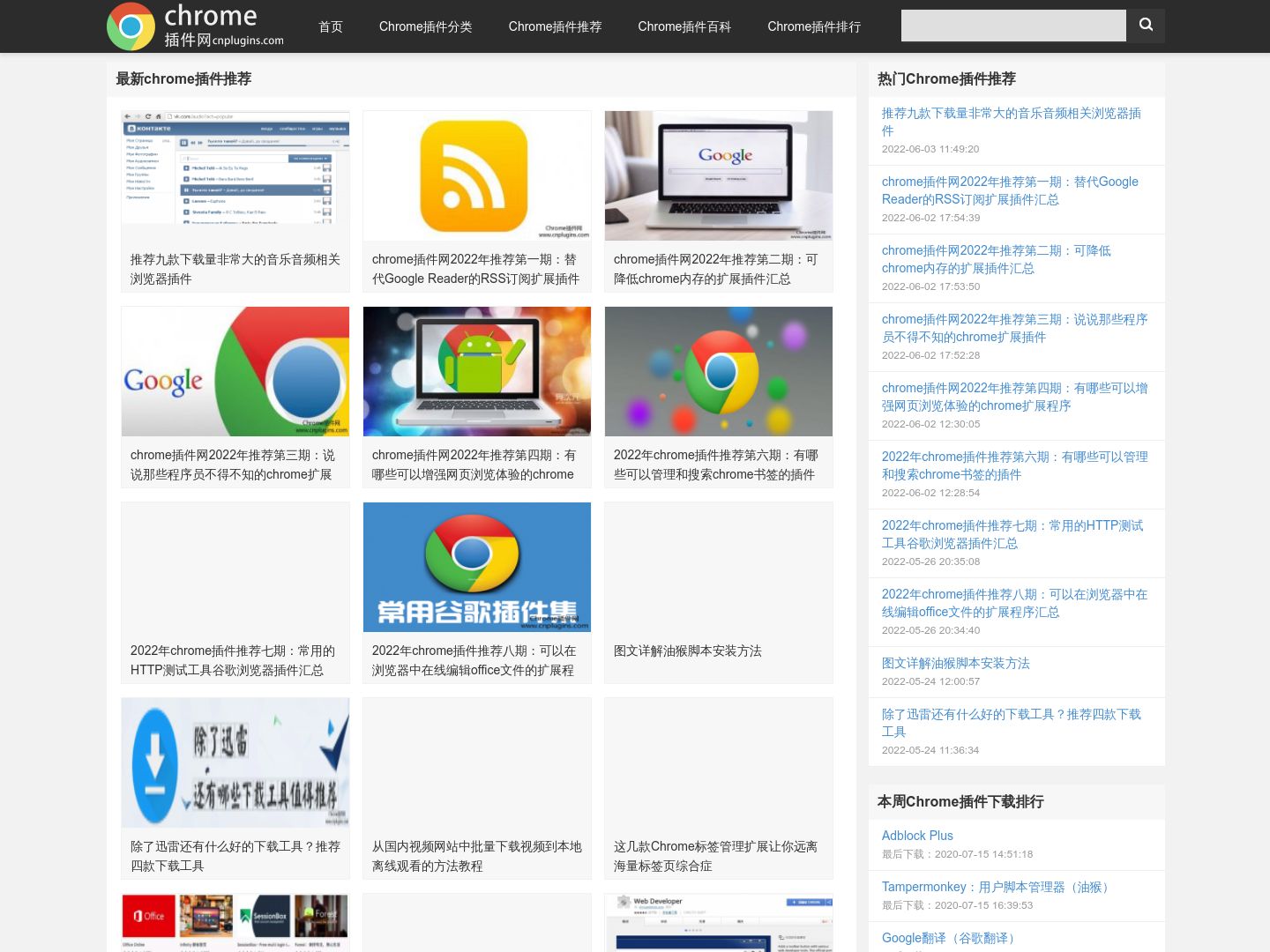Click timestamp 2022-06-03 11:49:20
This screenshot has height=952, width=1270.
coord(930,149)
